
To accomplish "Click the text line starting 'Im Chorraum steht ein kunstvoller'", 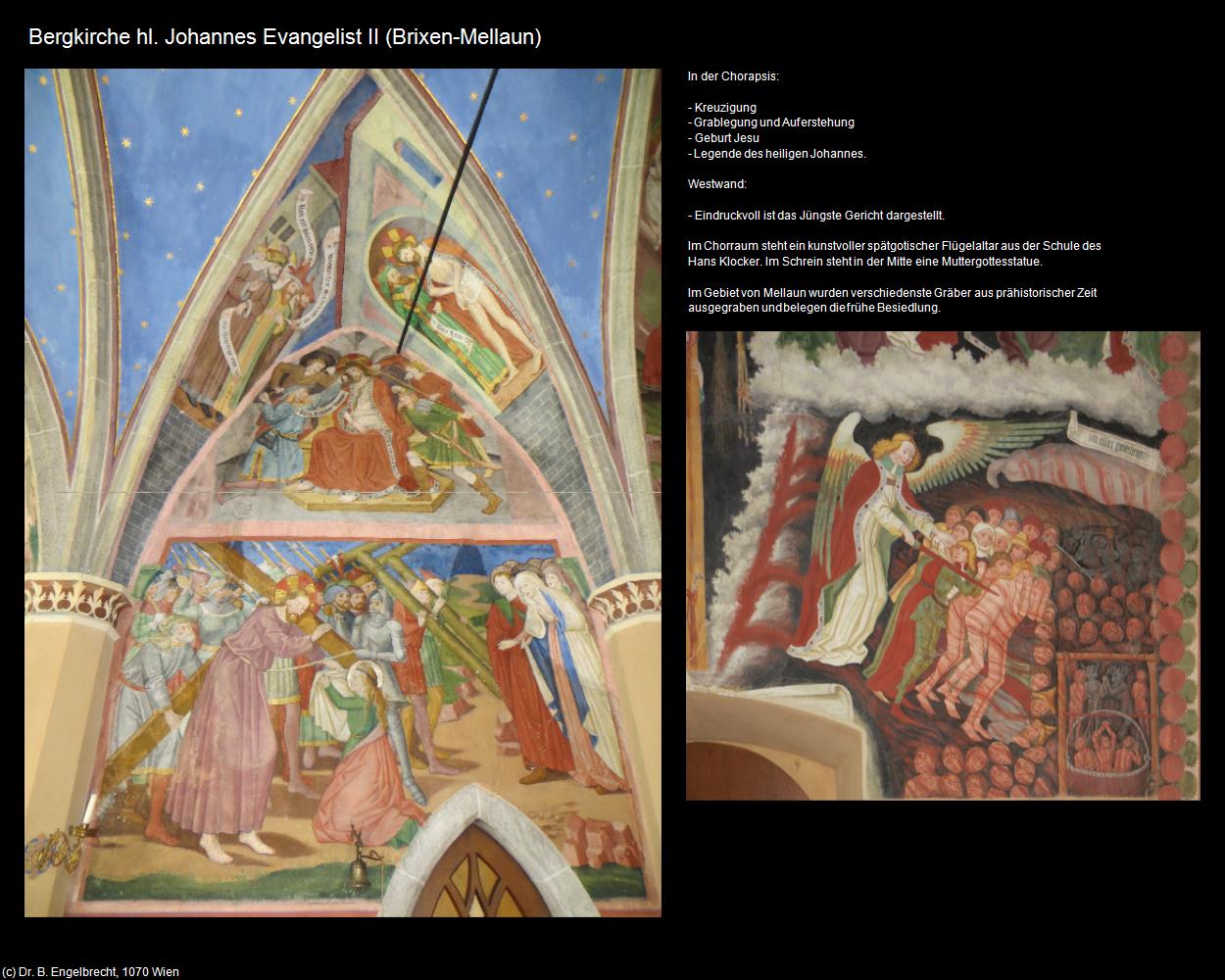I will coord(895,246).
